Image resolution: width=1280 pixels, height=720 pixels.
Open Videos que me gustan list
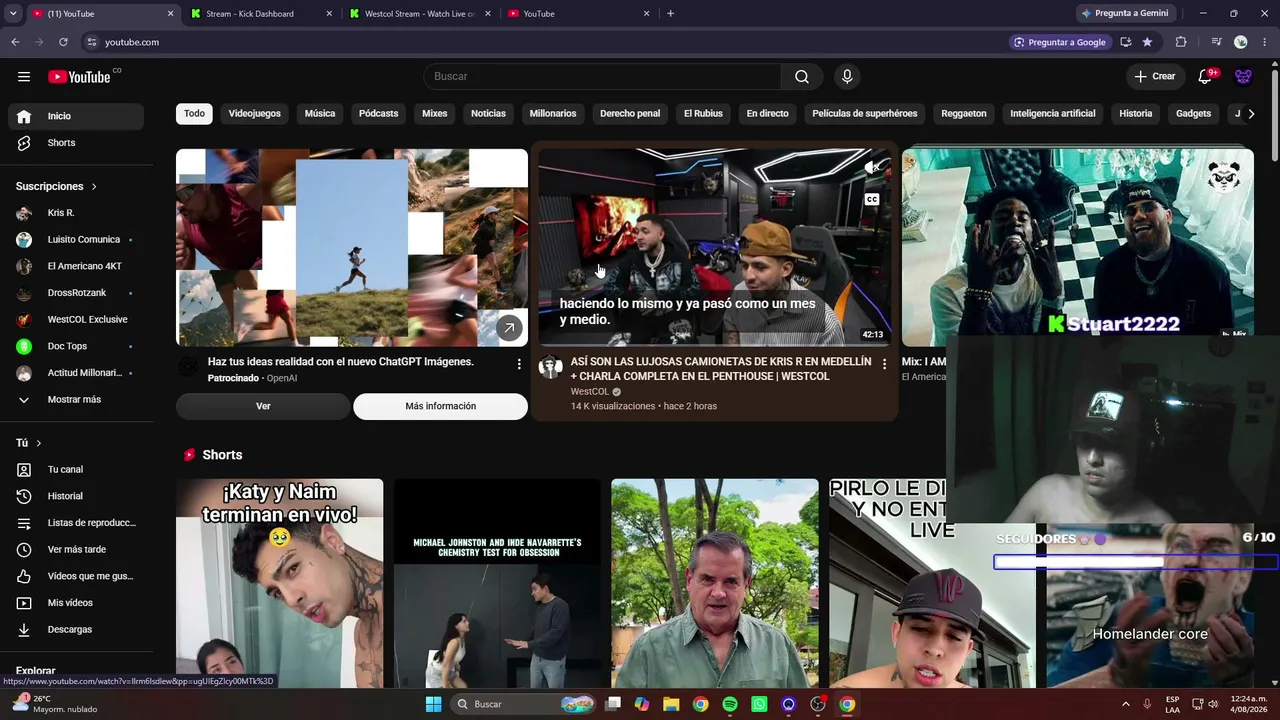[x=76, y=576]
